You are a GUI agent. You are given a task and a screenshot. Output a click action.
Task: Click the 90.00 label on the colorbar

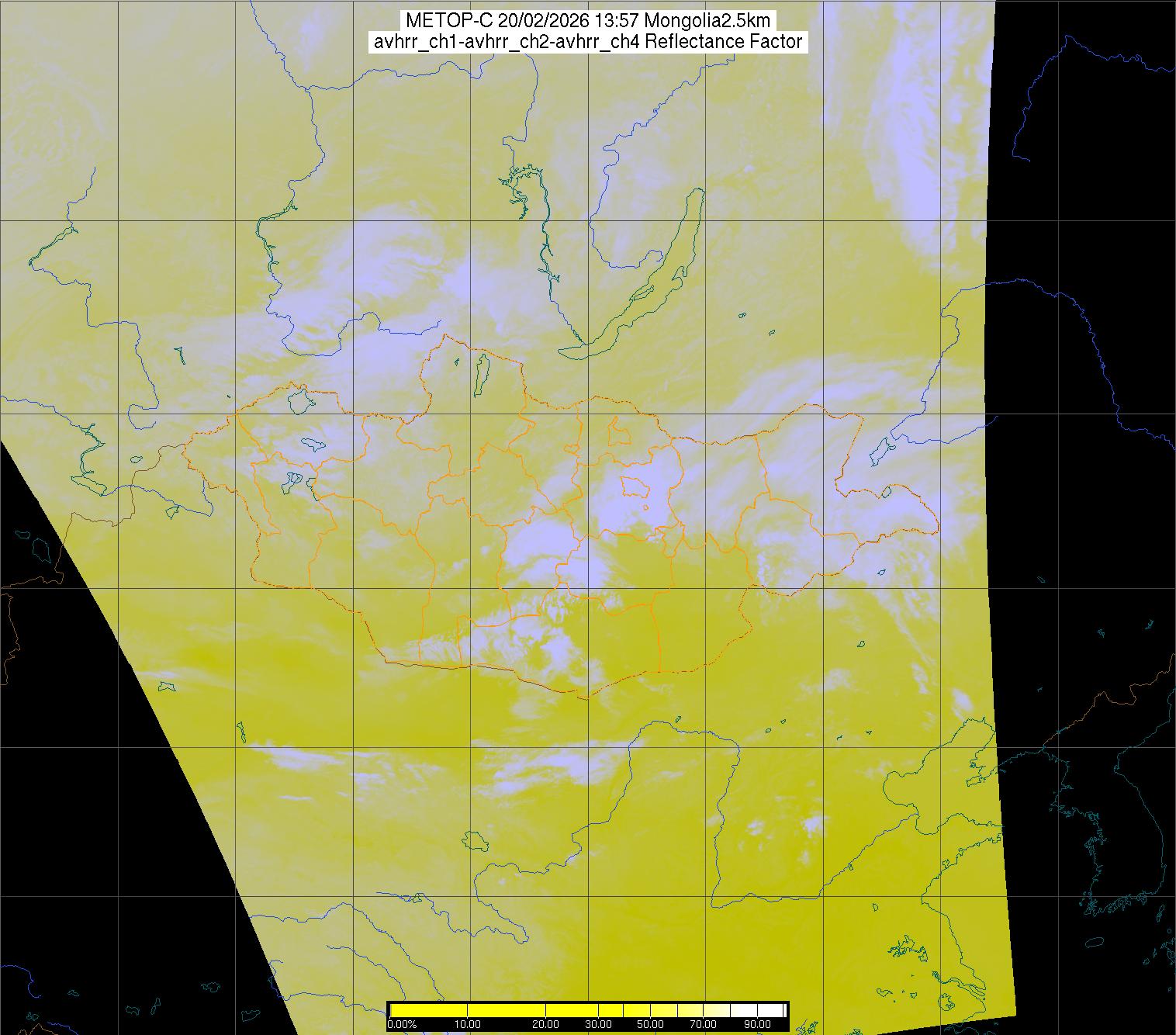tap(756, 1025)
